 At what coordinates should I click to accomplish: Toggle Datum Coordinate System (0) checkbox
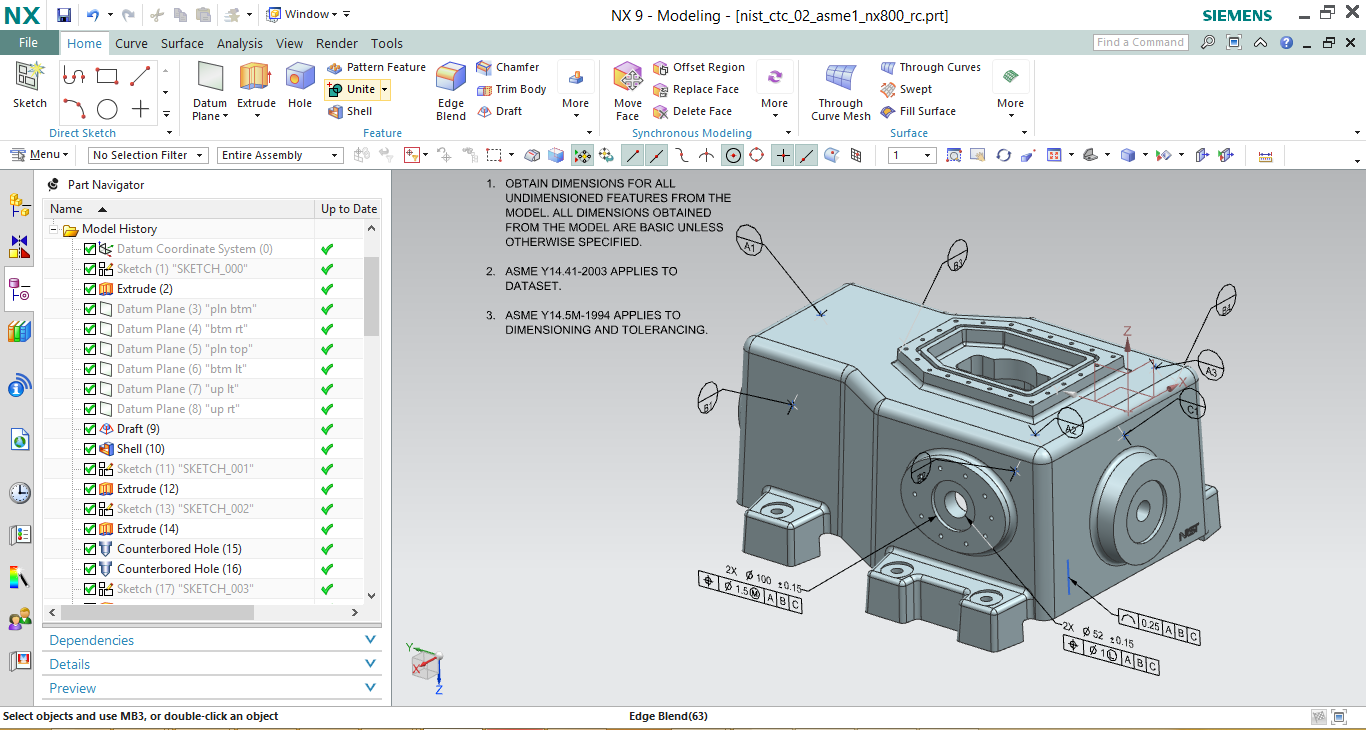pos(90,249)
